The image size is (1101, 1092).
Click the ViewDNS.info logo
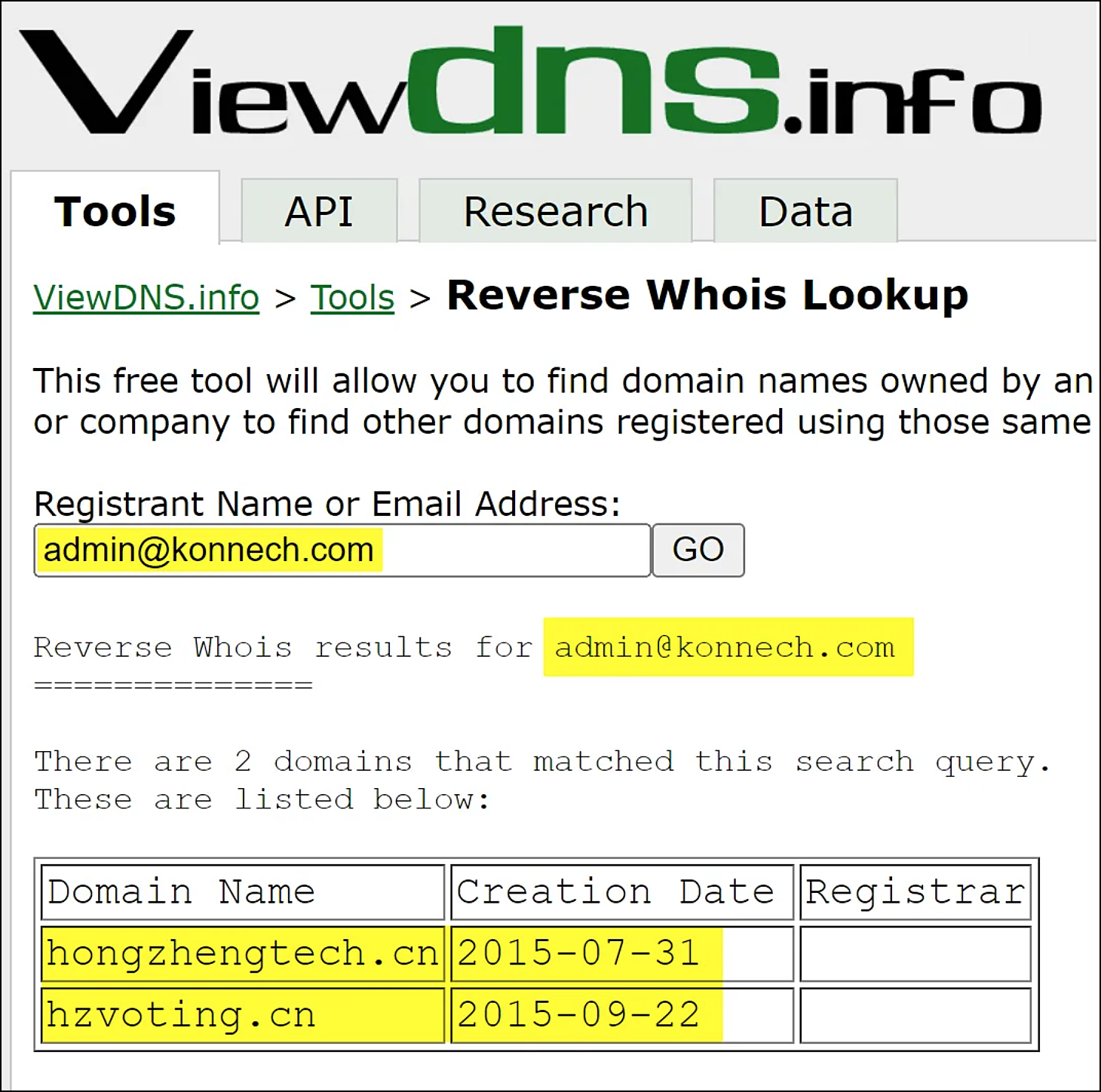coord(531,81)
